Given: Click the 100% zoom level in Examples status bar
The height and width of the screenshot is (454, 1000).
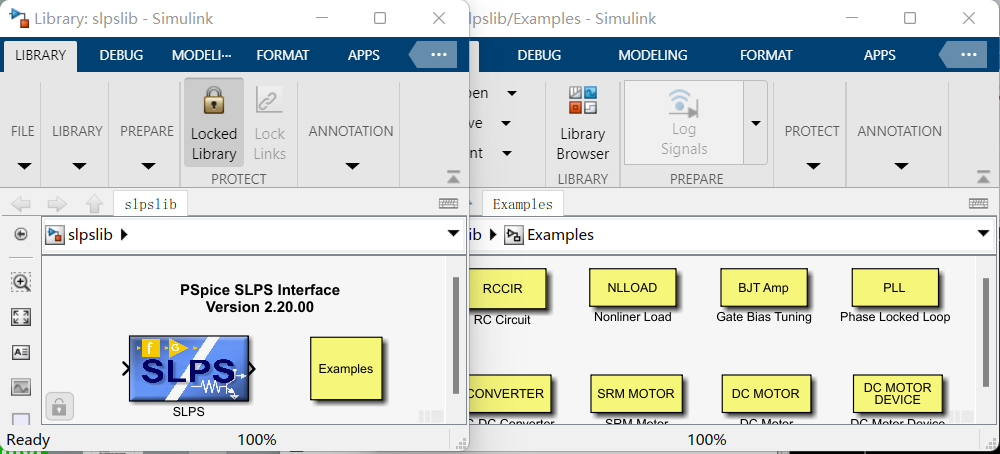Looking at the screenshot, I should [707, 439].
